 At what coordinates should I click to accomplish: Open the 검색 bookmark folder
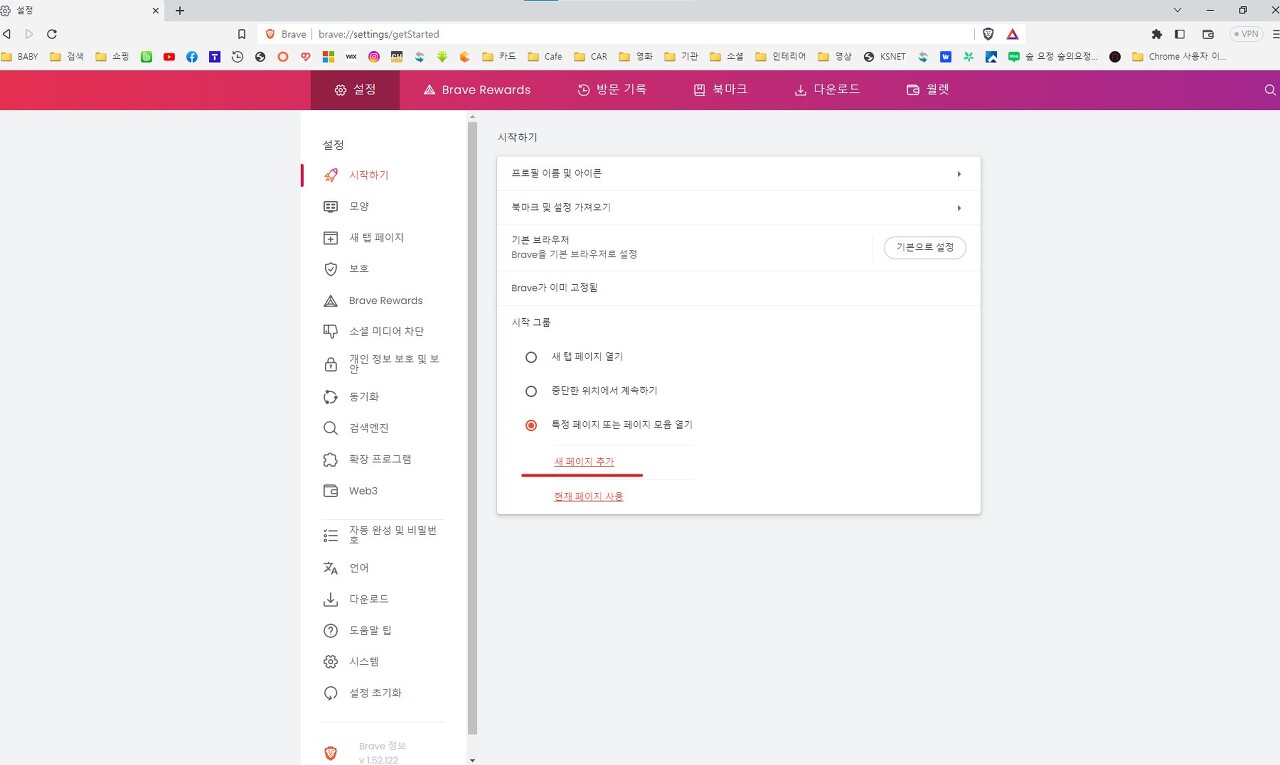coord(66,57)
